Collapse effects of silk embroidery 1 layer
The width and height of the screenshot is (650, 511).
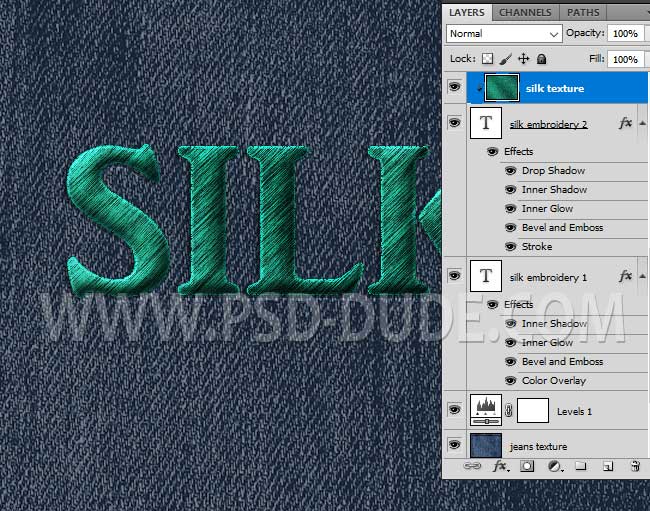coord(643,276)
